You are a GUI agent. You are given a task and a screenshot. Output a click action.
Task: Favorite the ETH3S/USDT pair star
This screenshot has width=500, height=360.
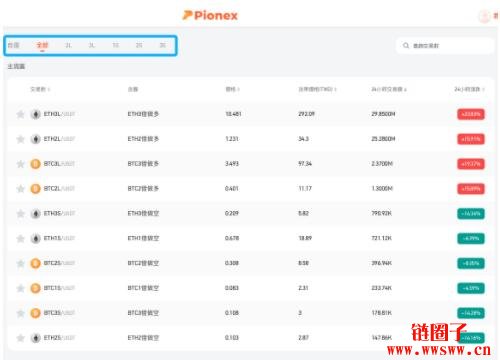point(21,214)
